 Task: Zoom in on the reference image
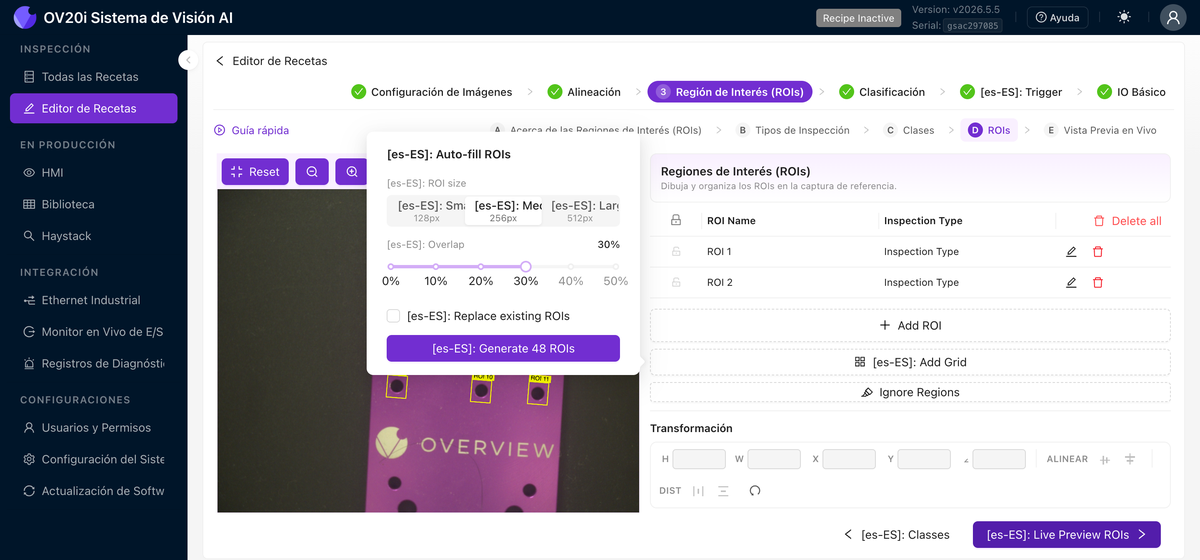coord(352,172)
